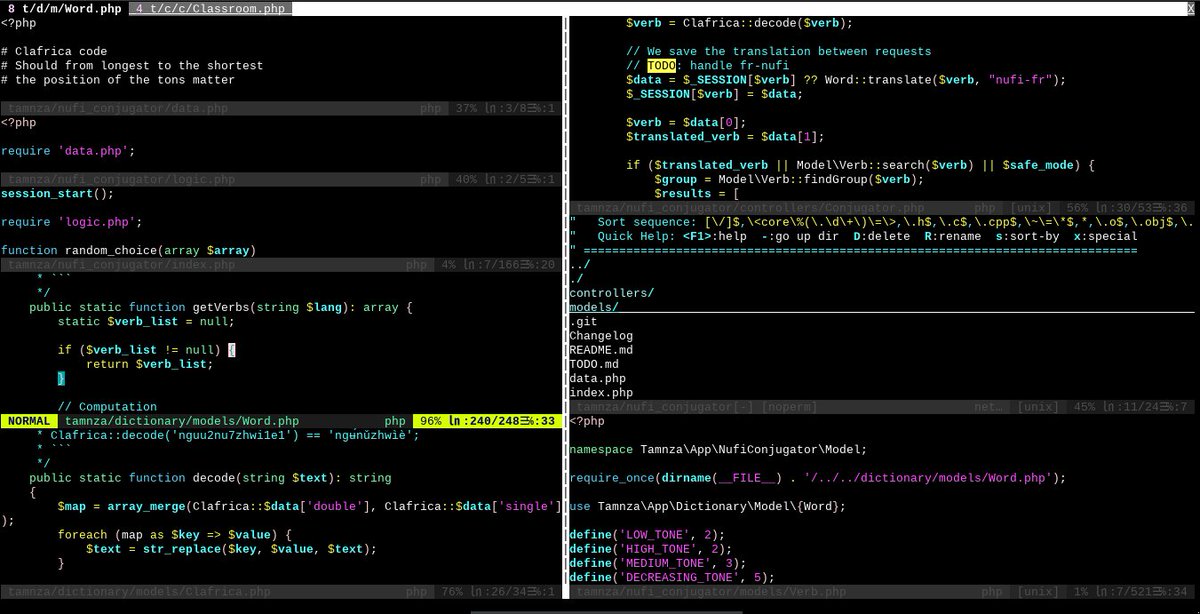Click the '// Computation' comment in Word.php
The height and width of the screenshot is (614, 1200).
[107, 407]
